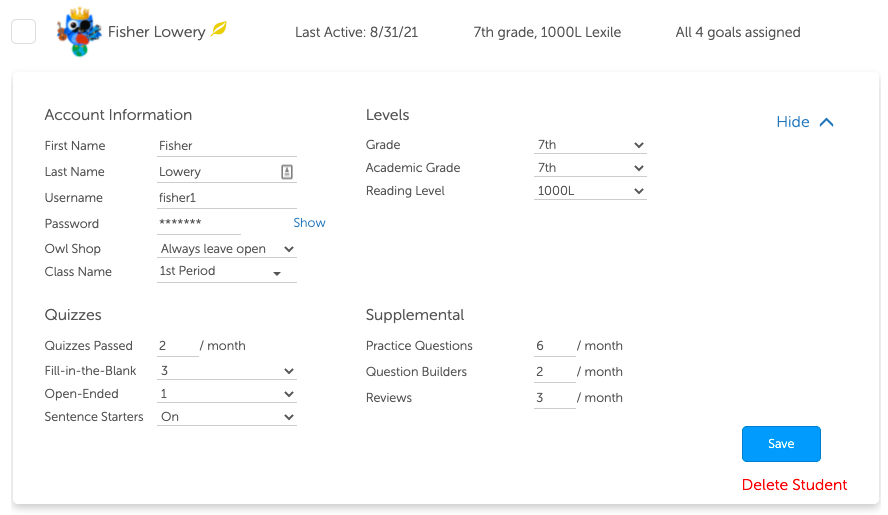This screenshot has width=888, height=515.
Task: Select the checkbox next to Fisher Lowery
Action: [23, 32]
